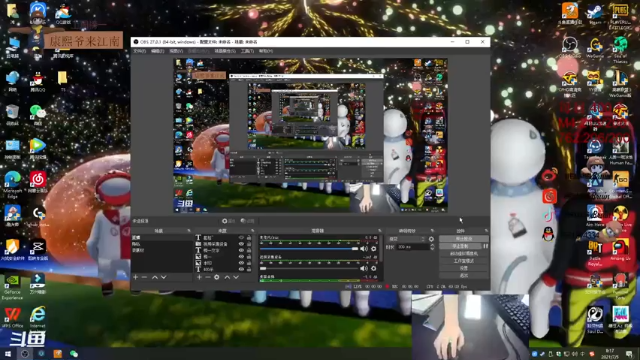The image size is (640, 360).
Task: Open the source 滤镜 filters button above the docks
Action: click(x=247, y=221)
